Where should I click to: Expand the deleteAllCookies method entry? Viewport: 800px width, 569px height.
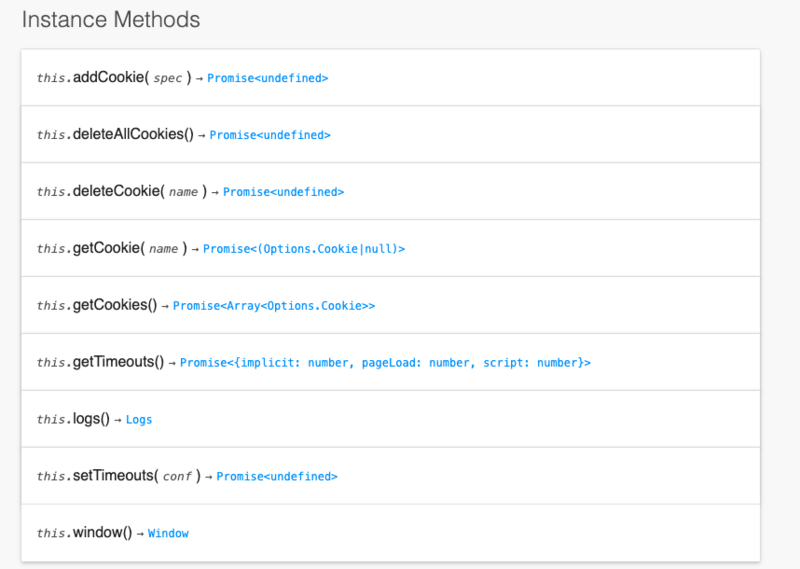point(131,134)
